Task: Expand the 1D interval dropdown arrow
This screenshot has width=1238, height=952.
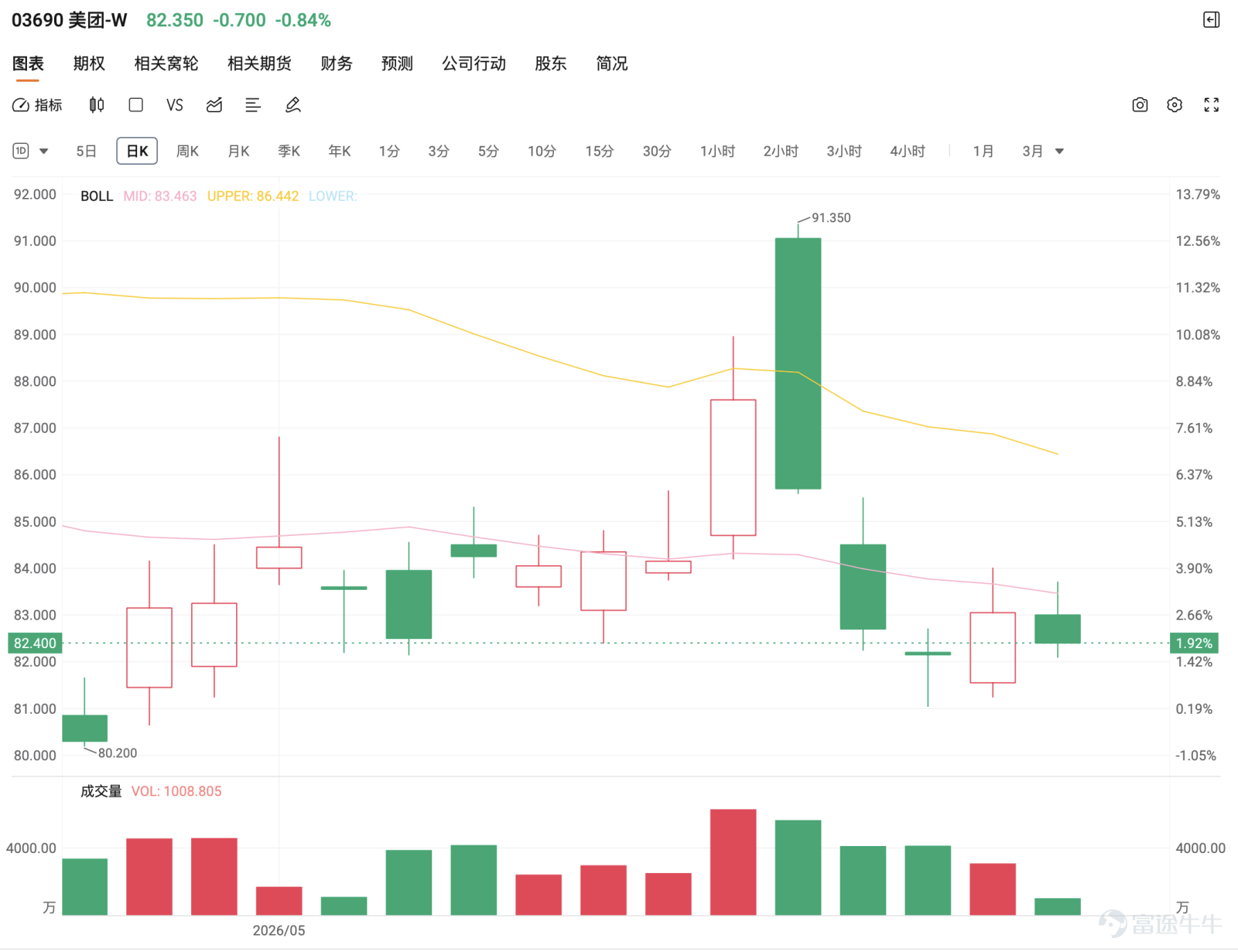Action: [44, 152]
